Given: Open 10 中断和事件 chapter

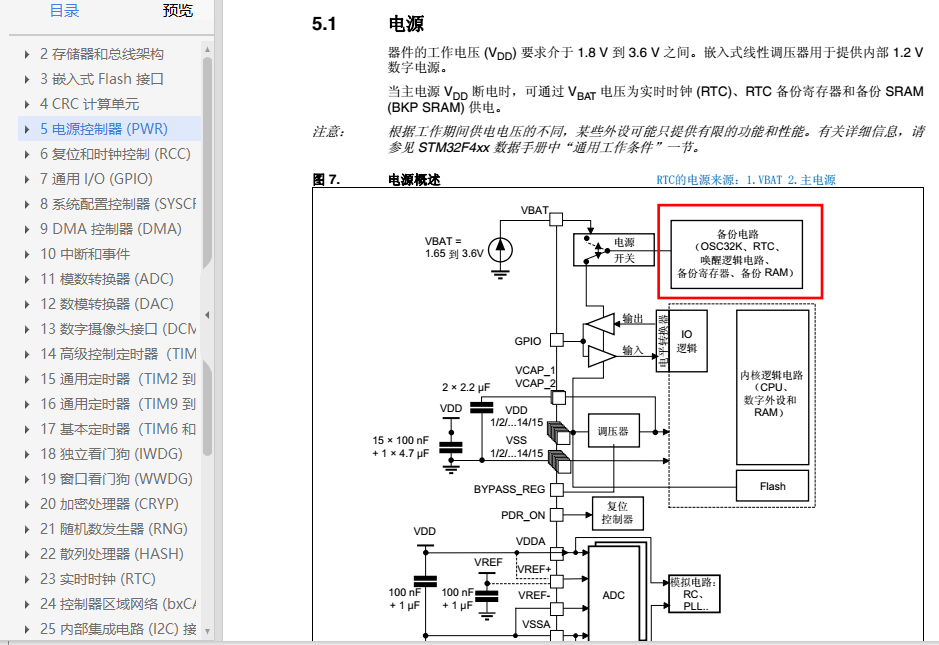Looking at the screenshot, I should (85, 254).
